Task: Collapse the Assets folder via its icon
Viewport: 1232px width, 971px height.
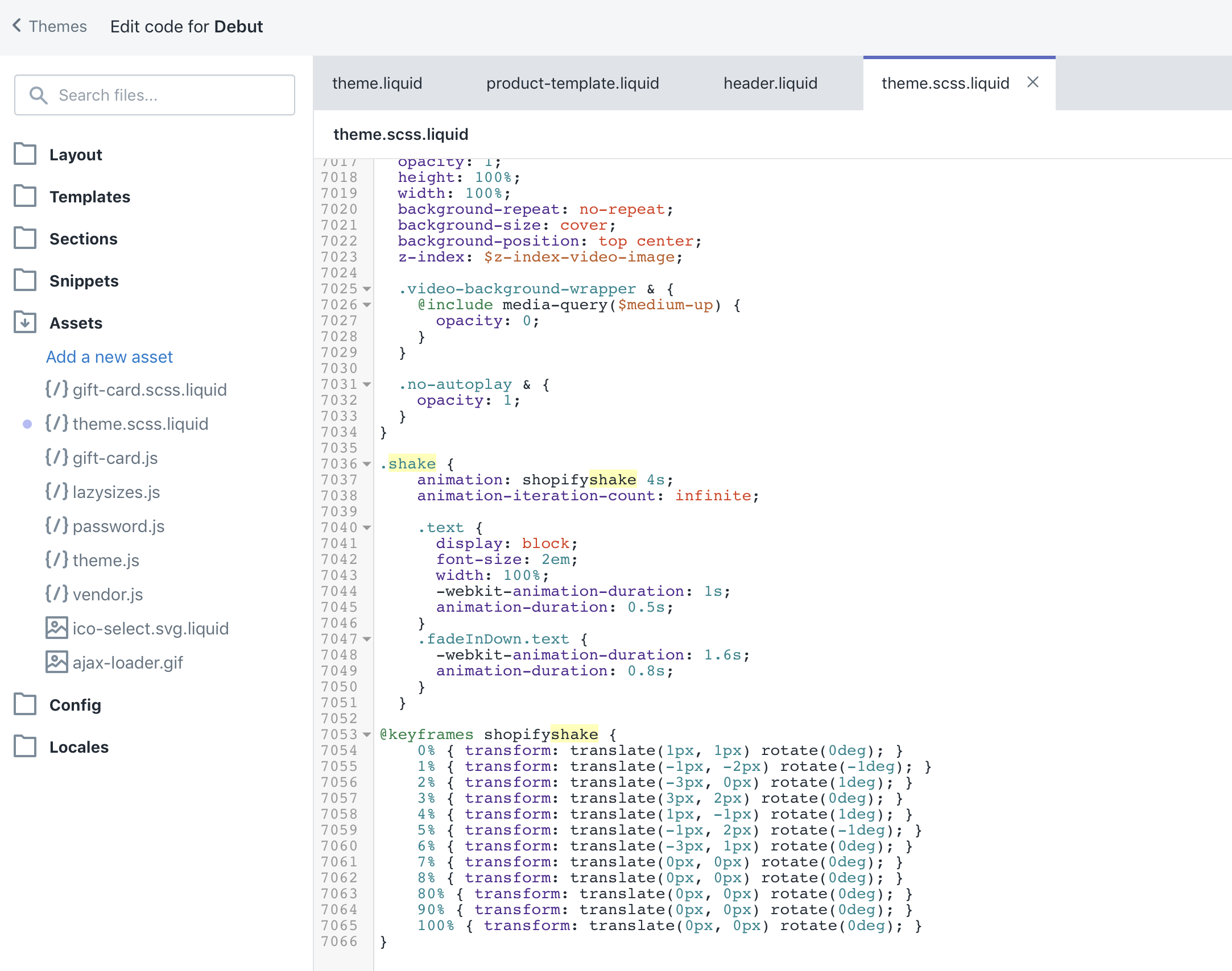Action: pyautogui.click(x=25, y=322)
